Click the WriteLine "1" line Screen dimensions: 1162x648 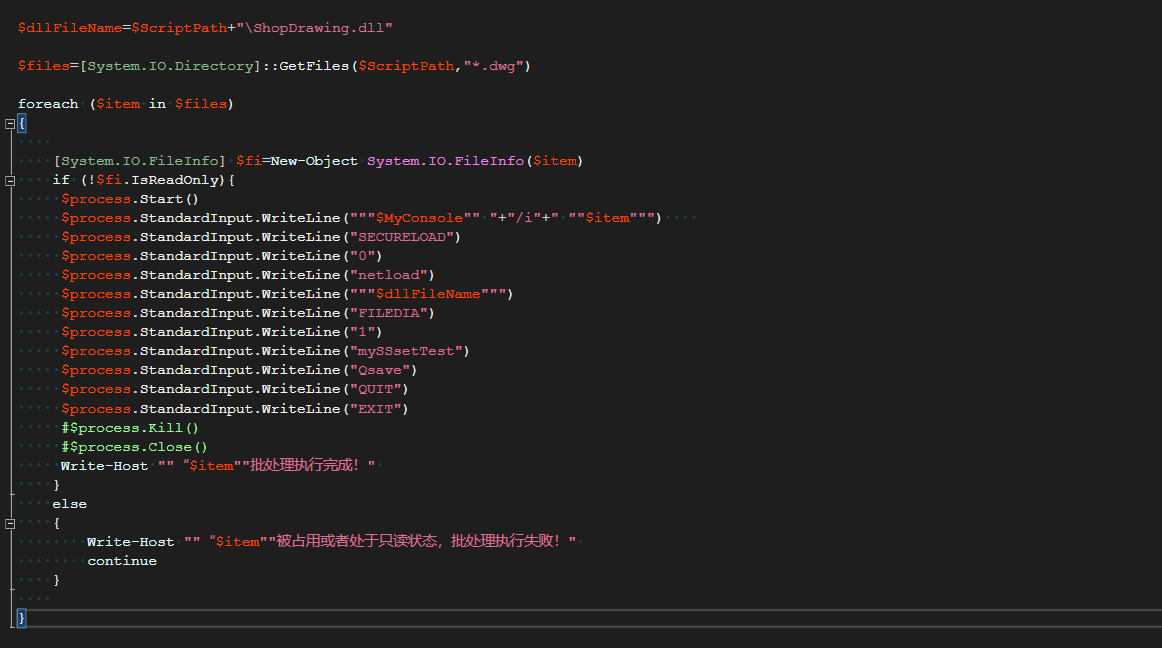222,332
